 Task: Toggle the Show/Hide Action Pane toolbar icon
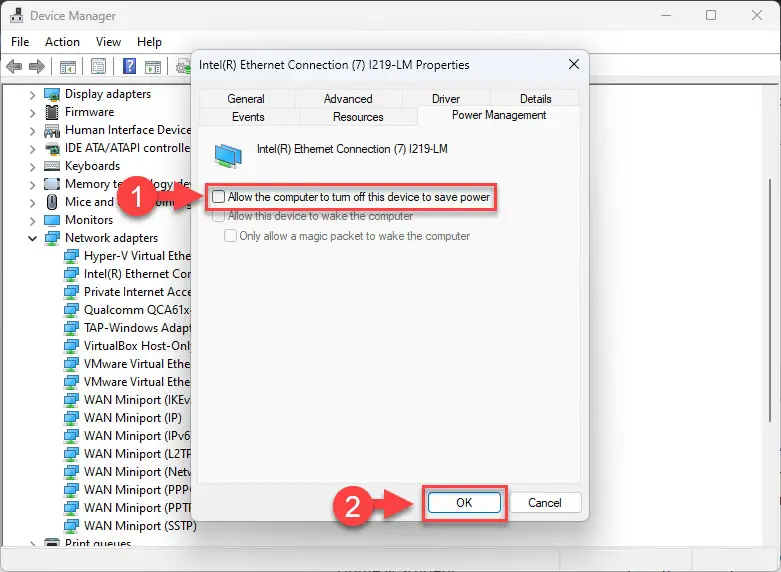click(153, 66)
